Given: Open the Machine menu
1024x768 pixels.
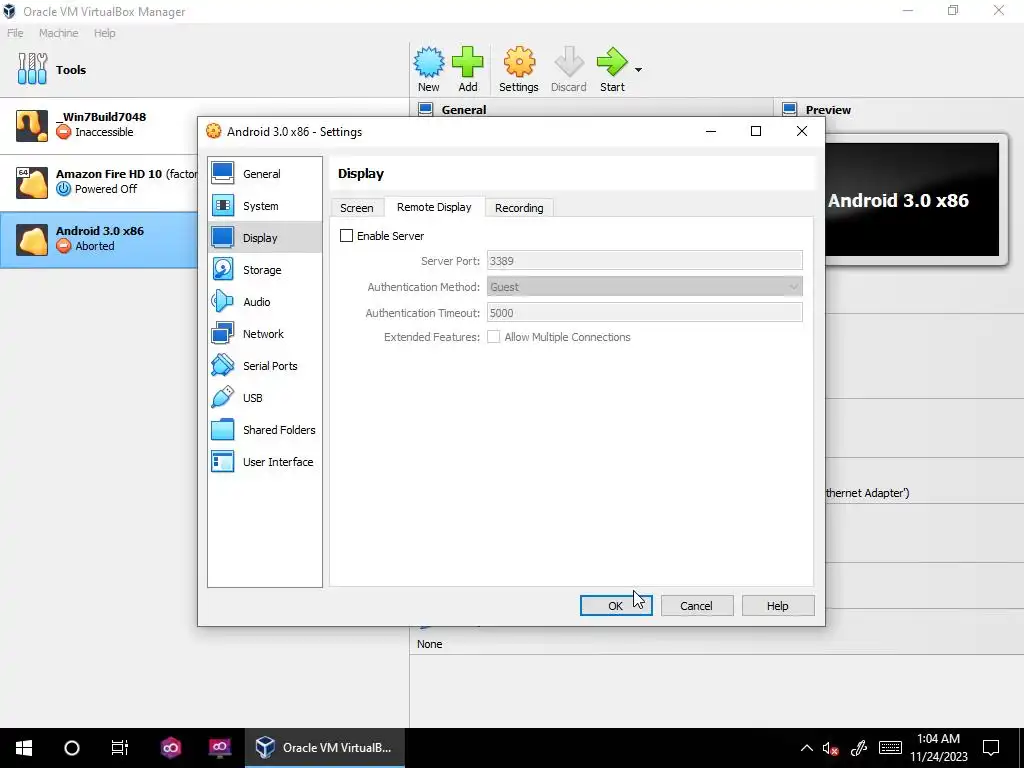Looking at the screenshot, I should pos(58,33).
